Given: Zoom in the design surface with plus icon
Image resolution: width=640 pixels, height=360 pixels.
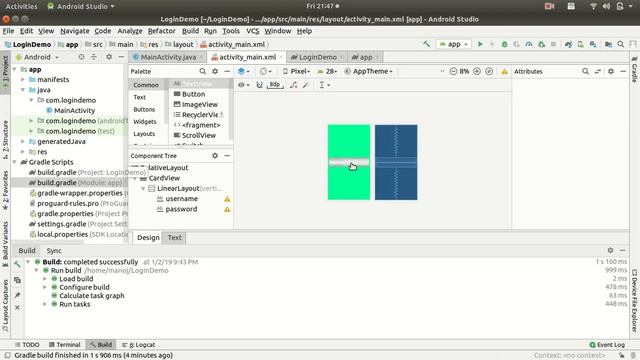Looking at the screenshot, I should pos(477,71).
